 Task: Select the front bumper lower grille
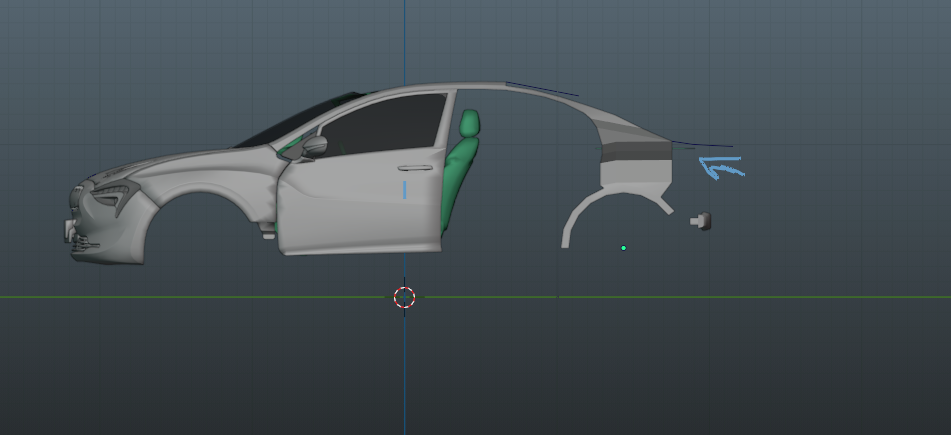[x=85, y=244]
